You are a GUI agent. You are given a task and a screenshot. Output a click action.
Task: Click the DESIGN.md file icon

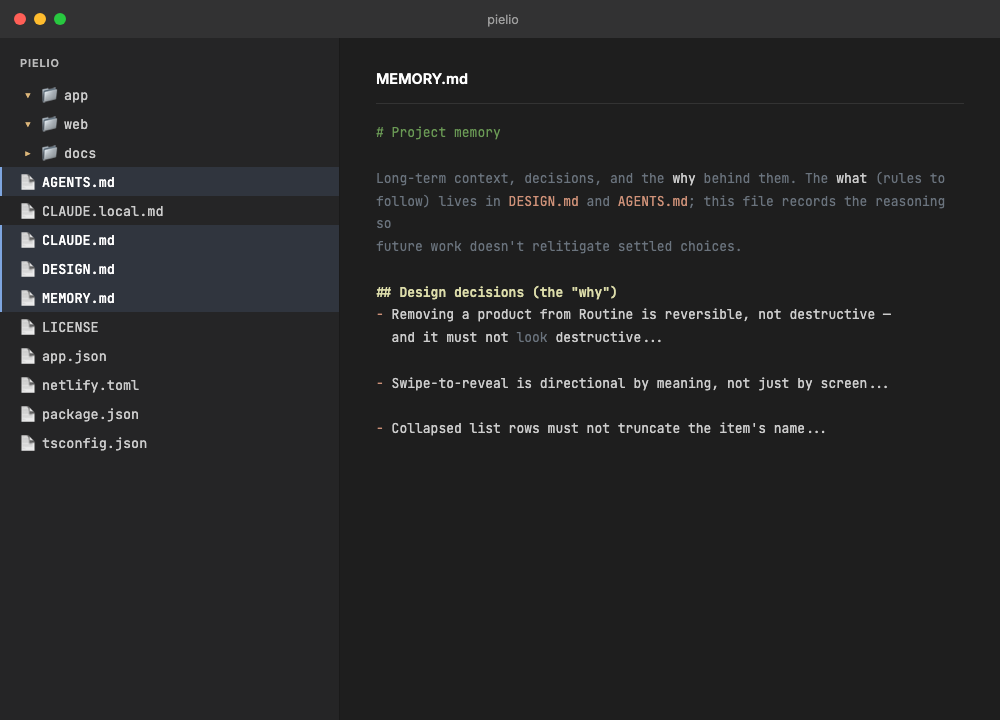tap(27, 269)
